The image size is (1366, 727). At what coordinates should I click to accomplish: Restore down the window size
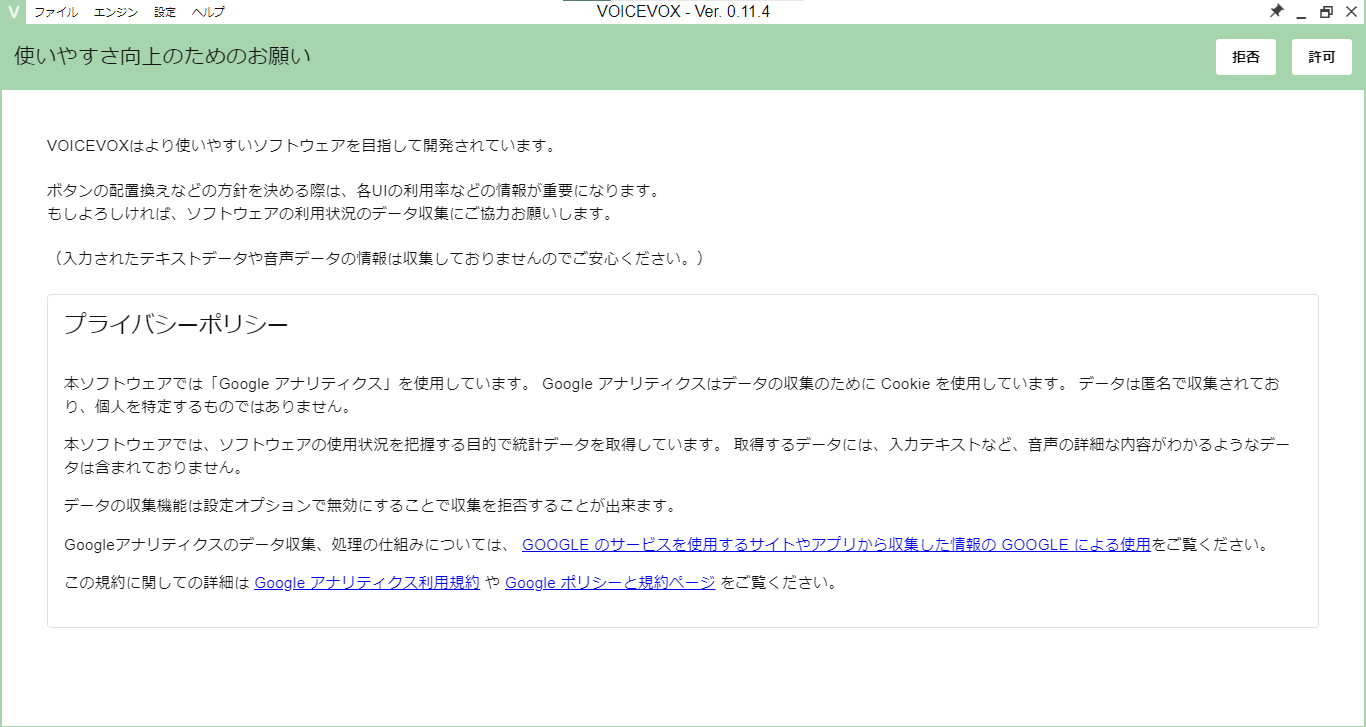coord(1326,12)
